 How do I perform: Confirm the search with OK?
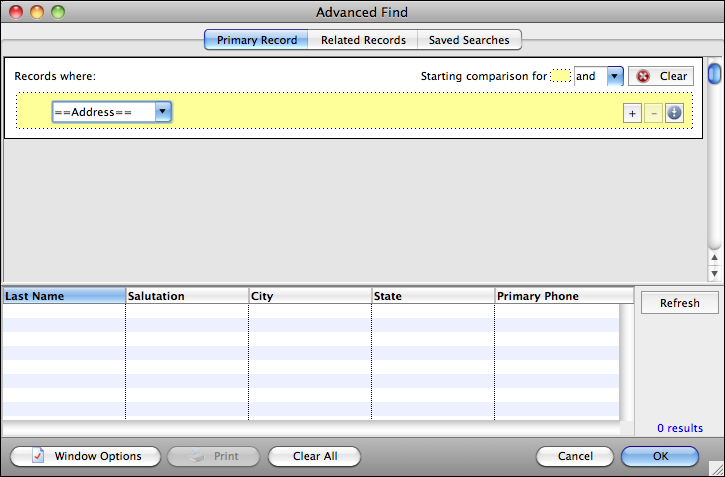pos(659,456)
